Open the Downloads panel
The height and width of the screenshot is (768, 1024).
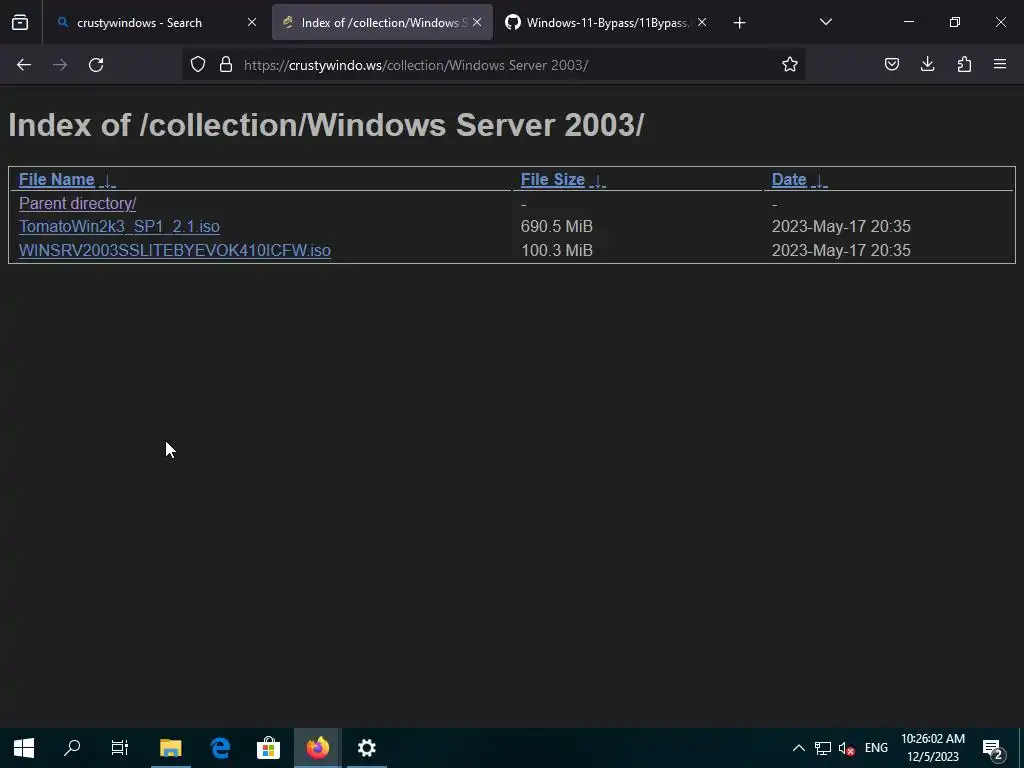927,64
